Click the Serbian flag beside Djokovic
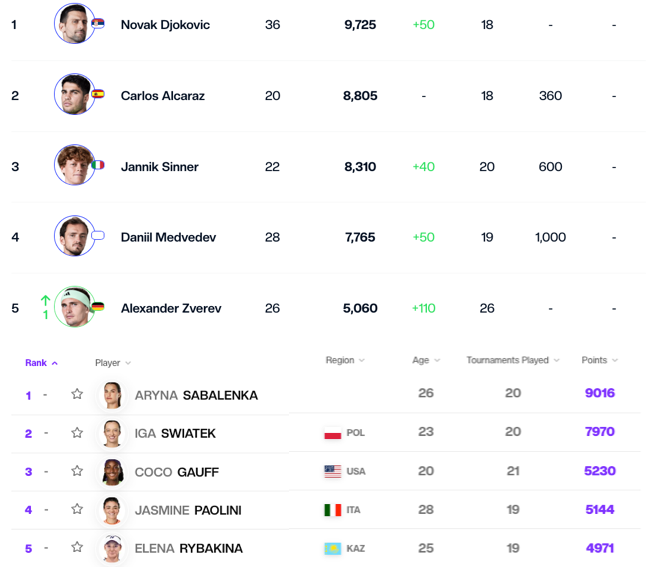The height and width of the screenshot is (568, 656). (x=98, y=23)
